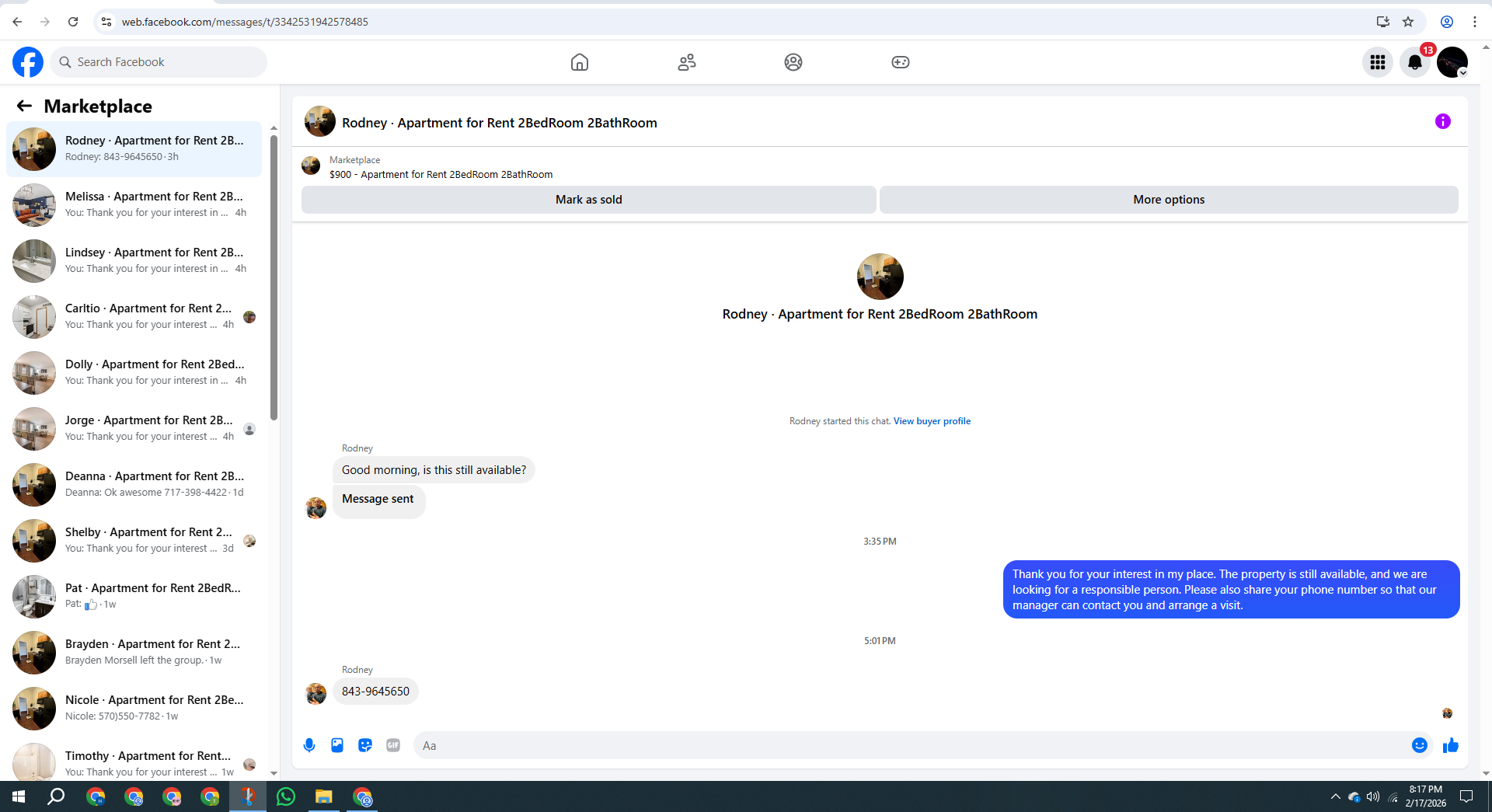
Task: Go back using the Marketplace arrow
Action: point(24,106)
